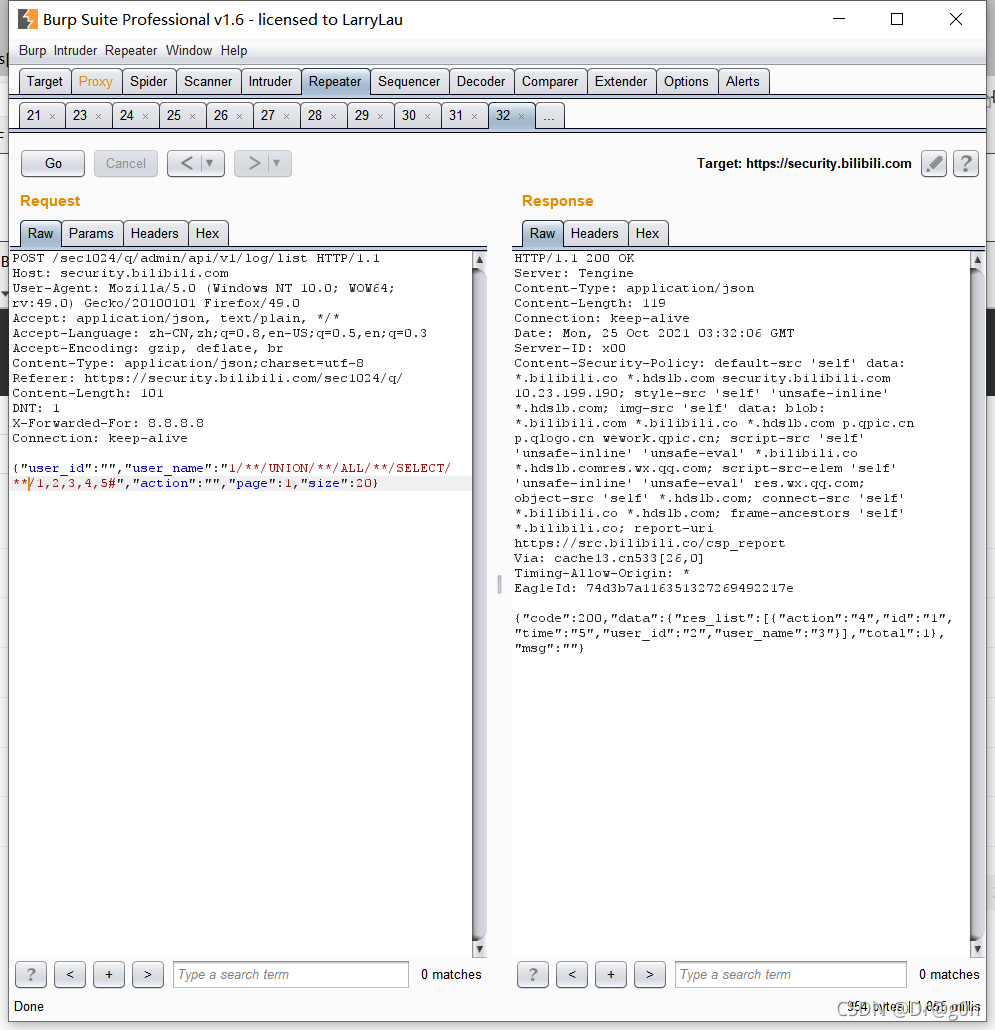Click the response pane scroll down arrow
The image size is (995, 1030).
[x=977, y=949]
